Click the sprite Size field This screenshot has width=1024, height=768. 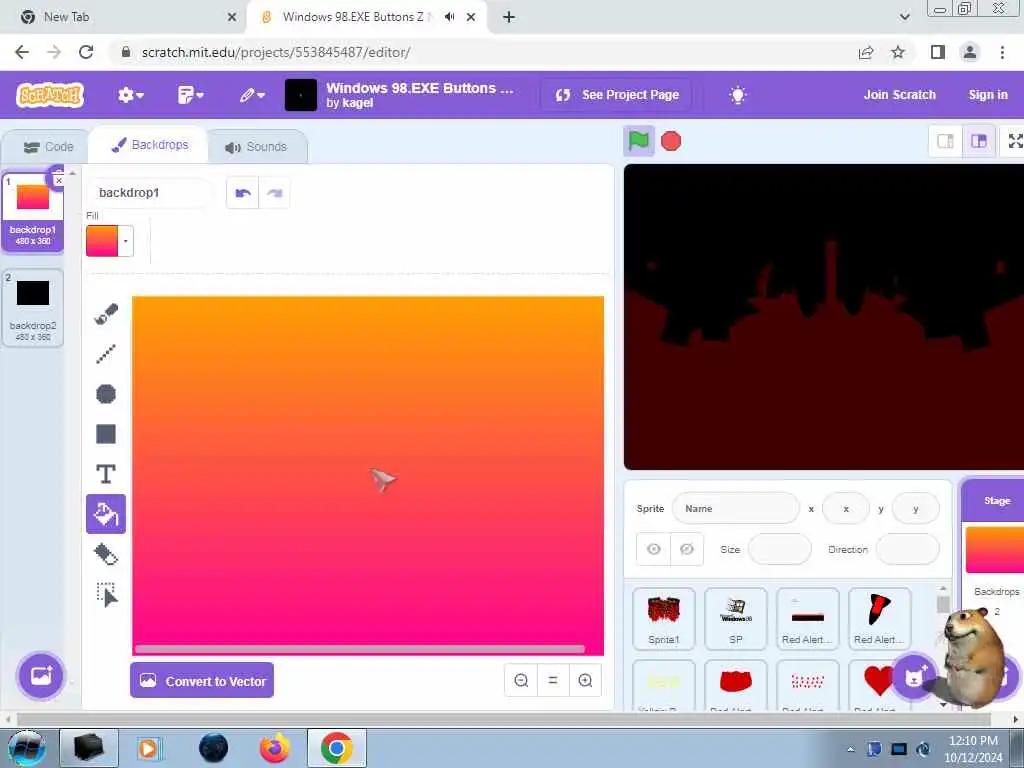[x=780, y=549]
